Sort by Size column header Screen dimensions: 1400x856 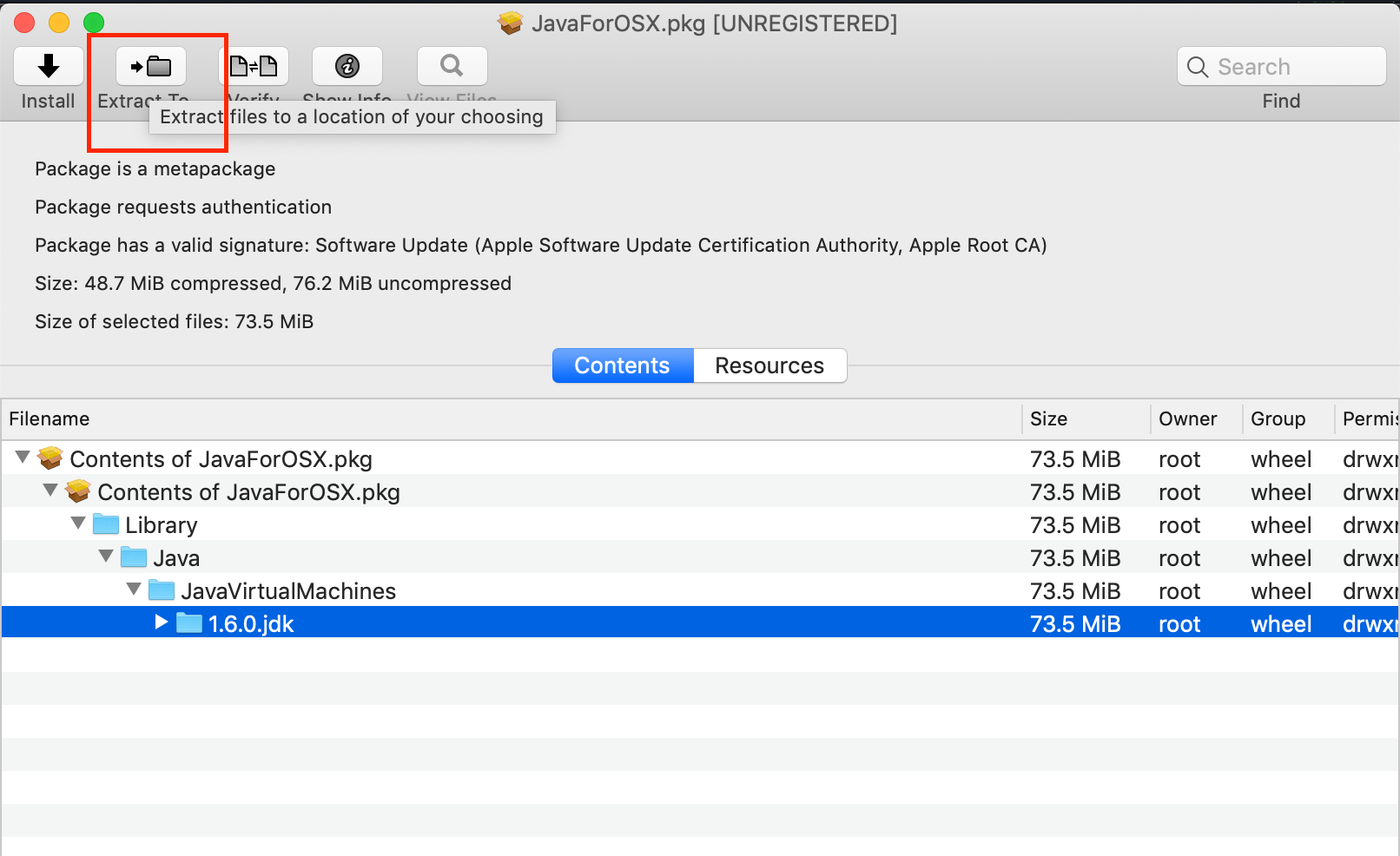[1086, 419]
